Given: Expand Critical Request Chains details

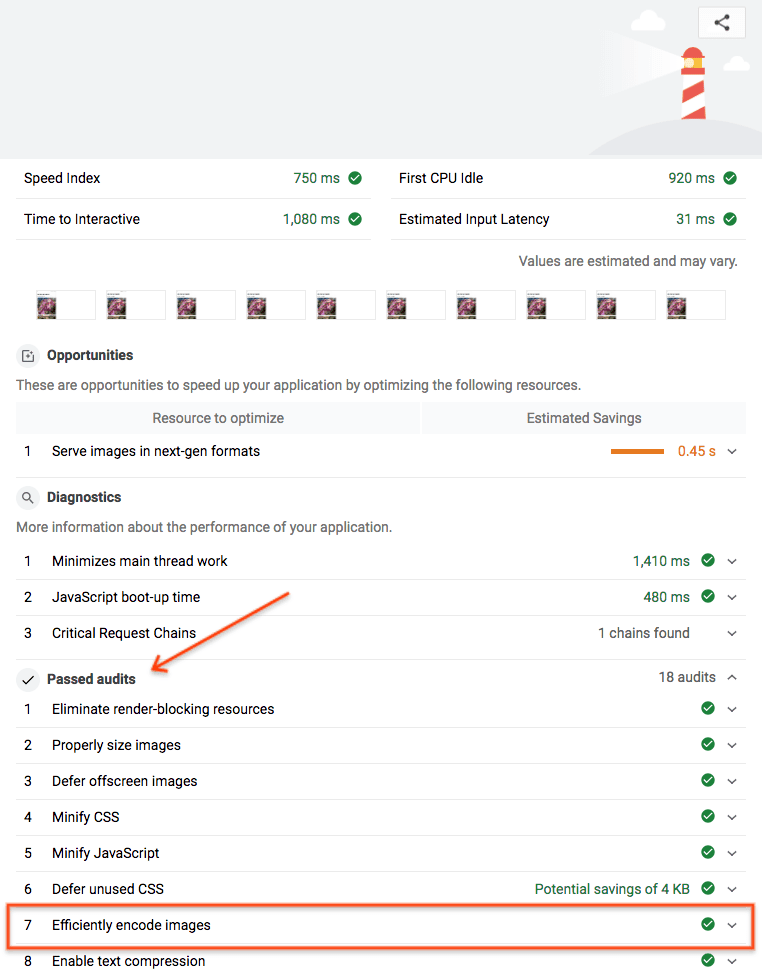Looking at the screenshot, I should [x=731, y=633].
